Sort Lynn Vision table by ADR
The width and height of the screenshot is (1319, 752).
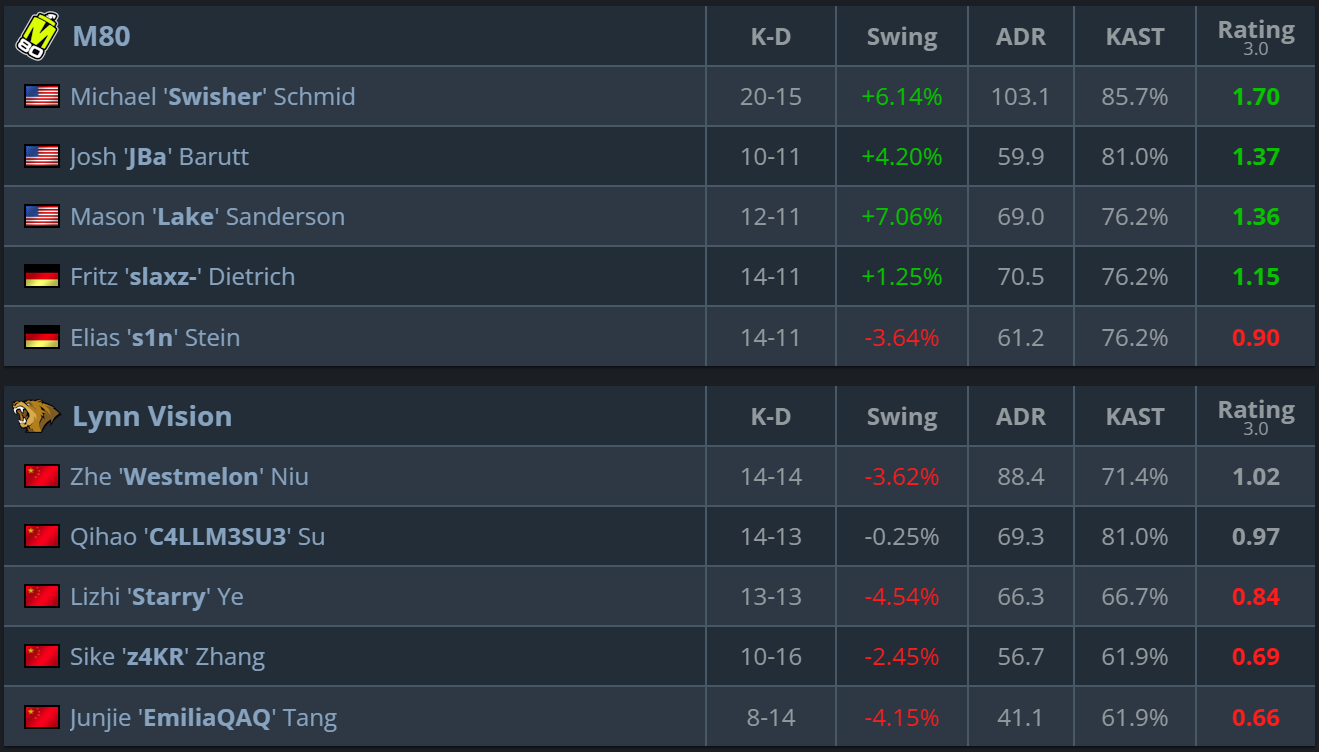[1021, 417]
